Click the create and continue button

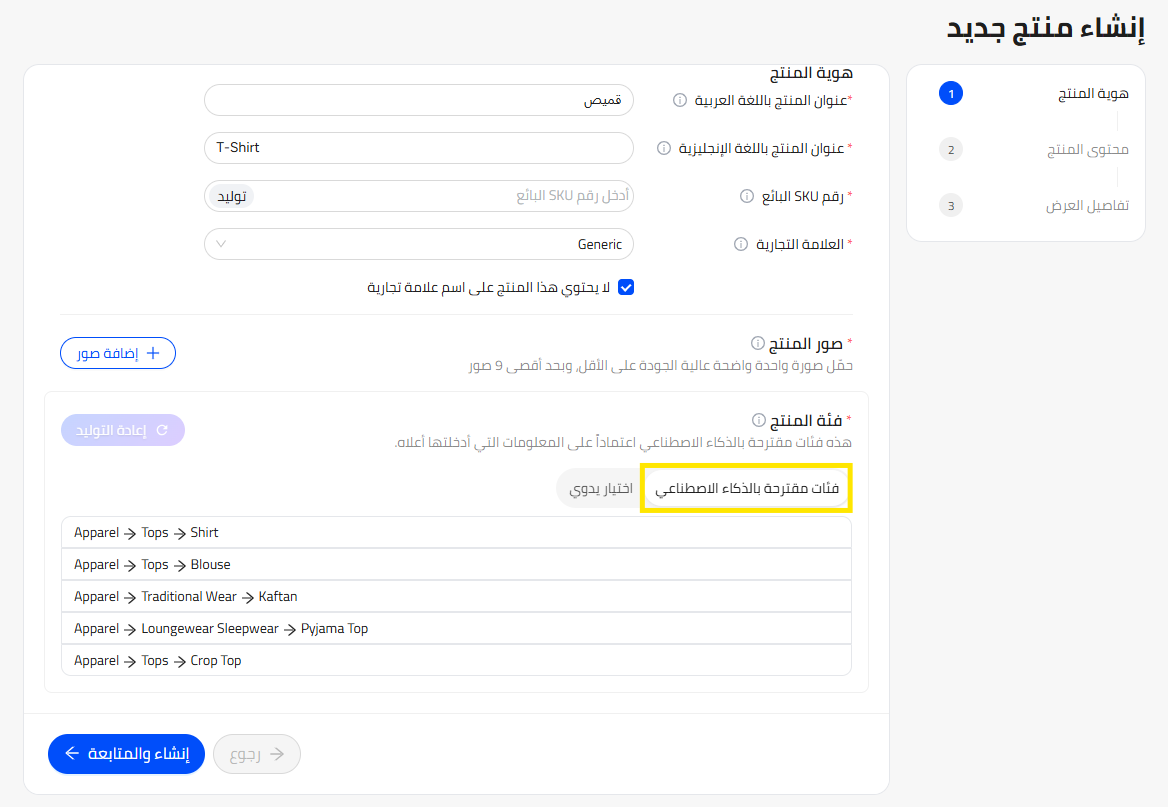[126, 754]
